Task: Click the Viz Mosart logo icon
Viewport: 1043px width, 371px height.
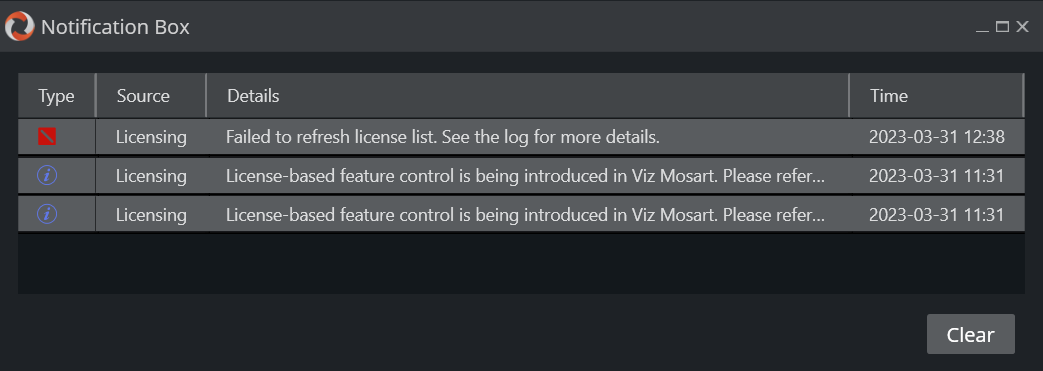Action: (x=19, y=27)
